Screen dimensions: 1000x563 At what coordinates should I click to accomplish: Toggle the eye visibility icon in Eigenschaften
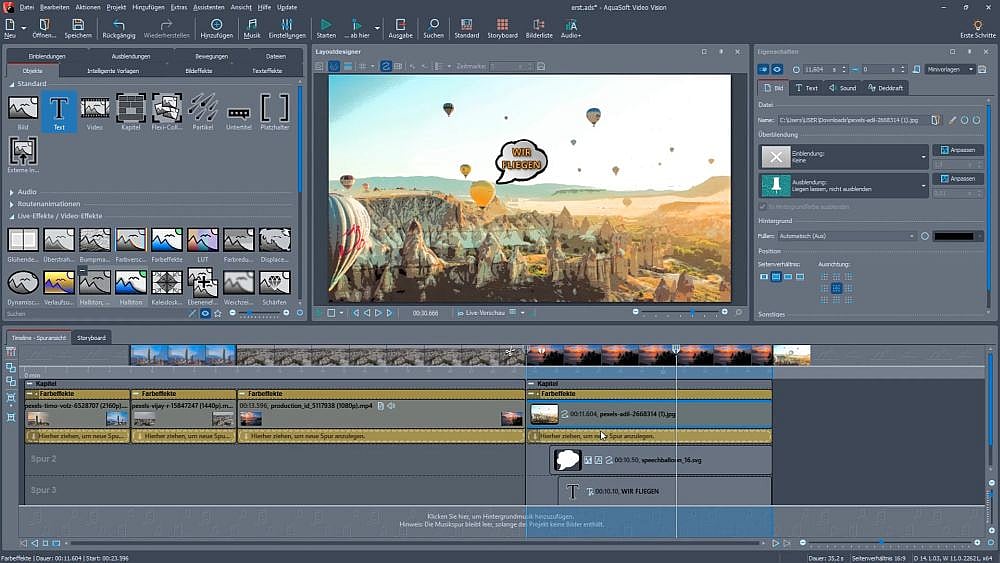(777, 69)
